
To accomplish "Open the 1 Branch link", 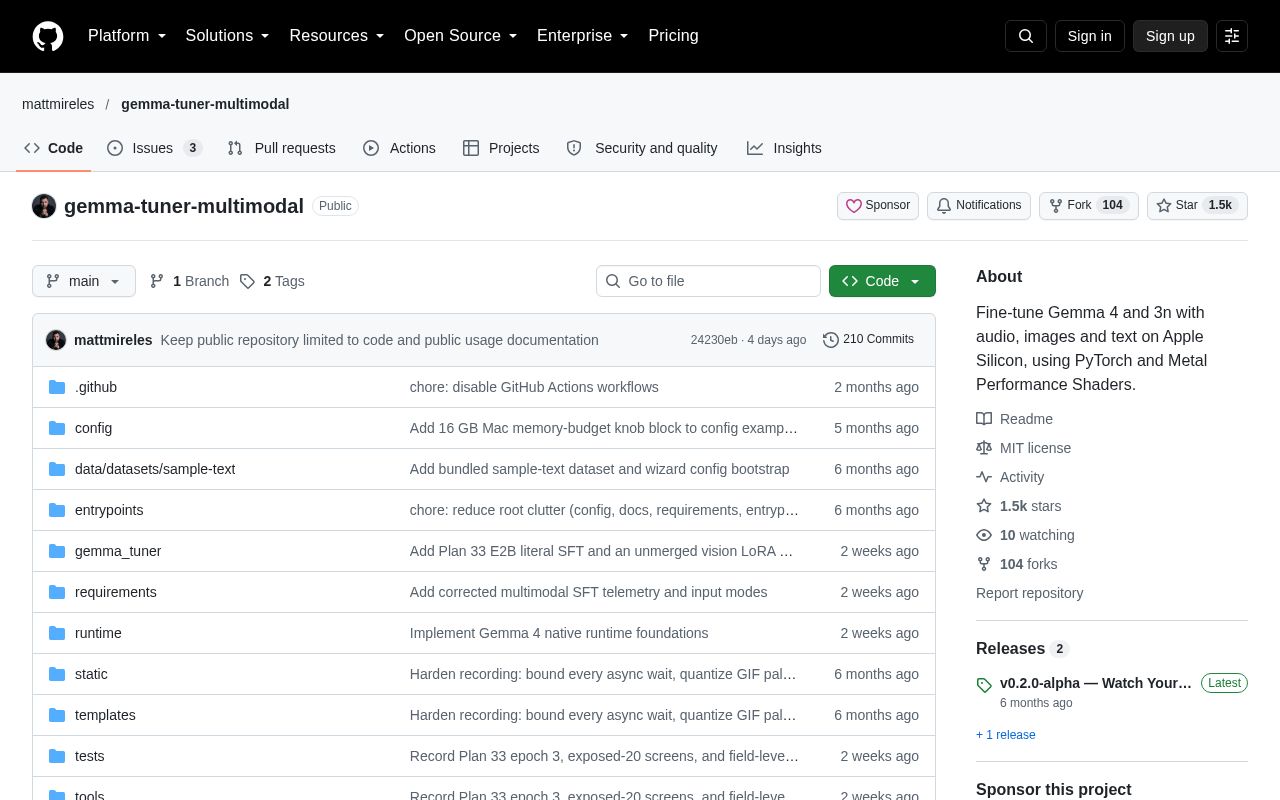I will coord(189,281).
